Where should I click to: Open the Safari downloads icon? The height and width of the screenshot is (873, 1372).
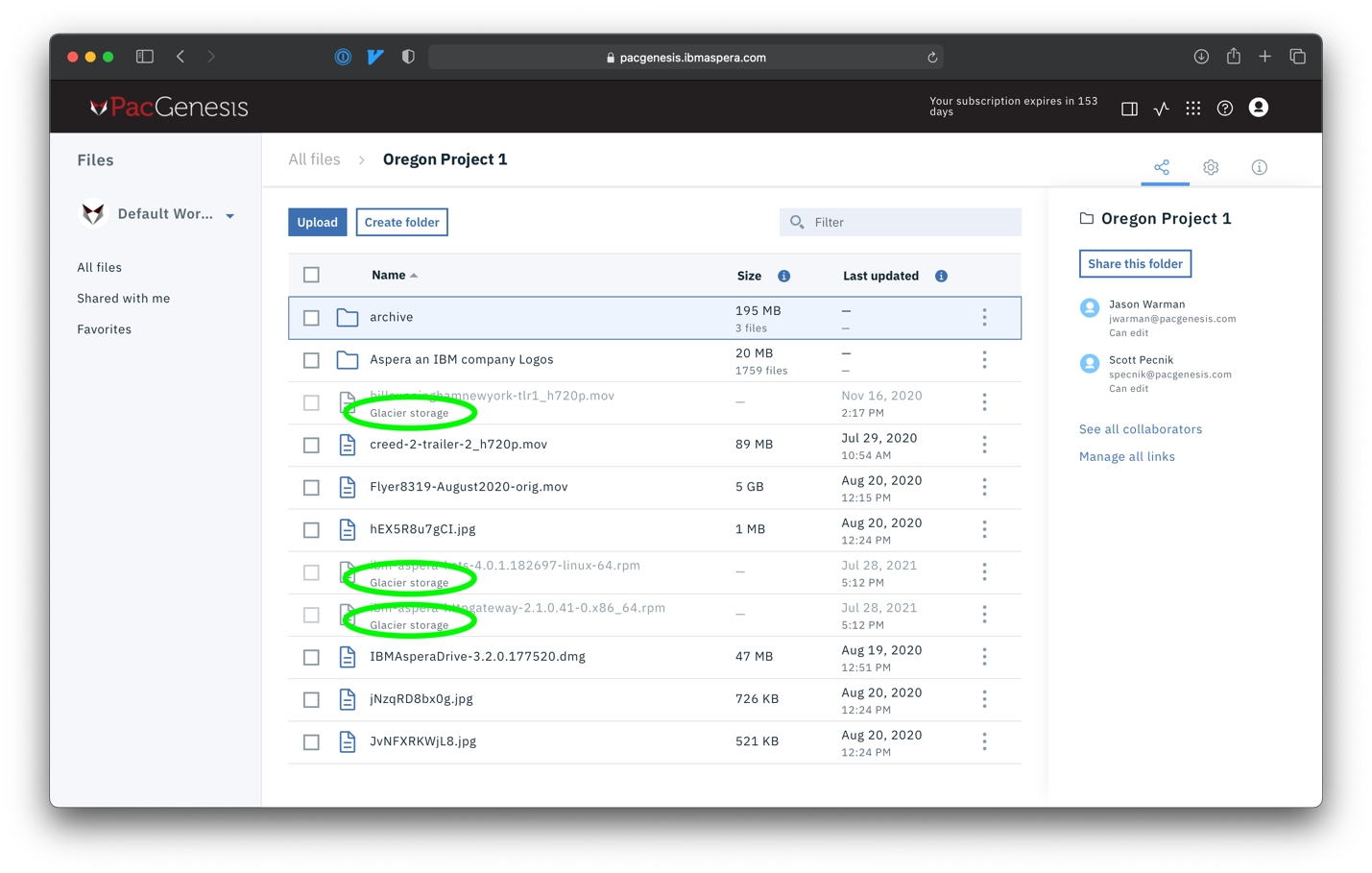tap(1201, 57)
